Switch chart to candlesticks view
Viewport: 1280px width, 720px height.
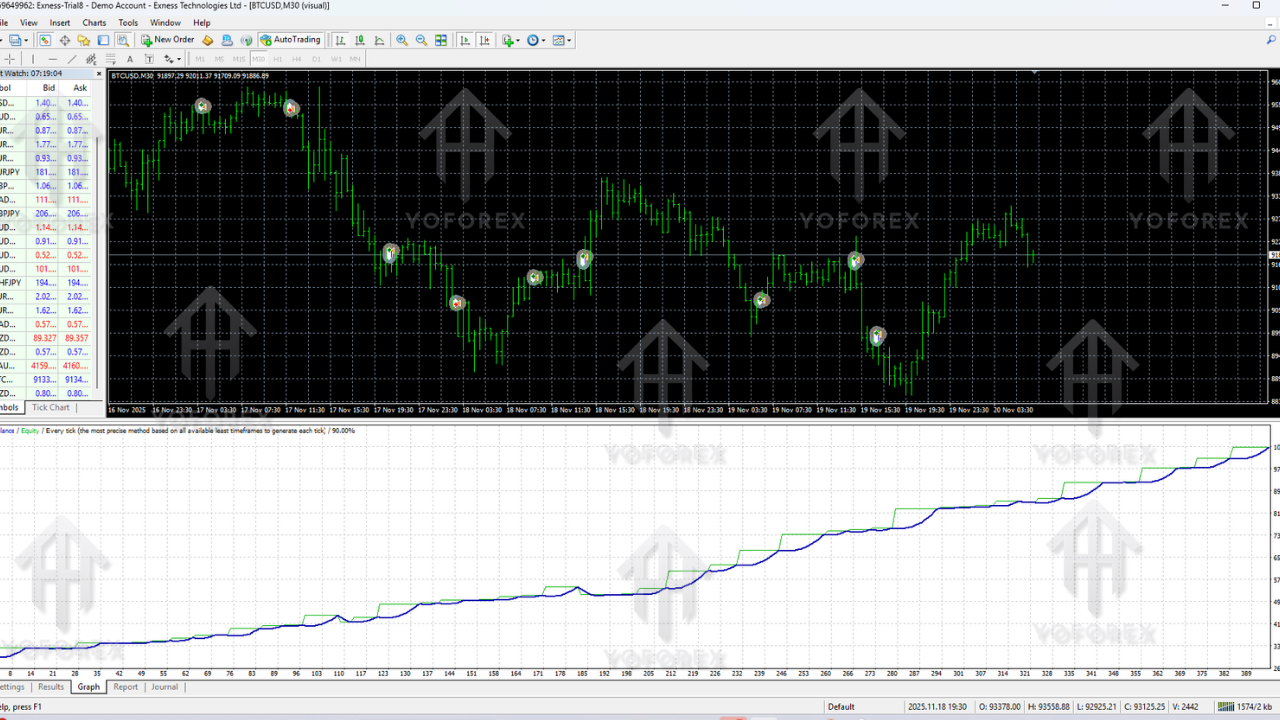(x=360, y=40)
